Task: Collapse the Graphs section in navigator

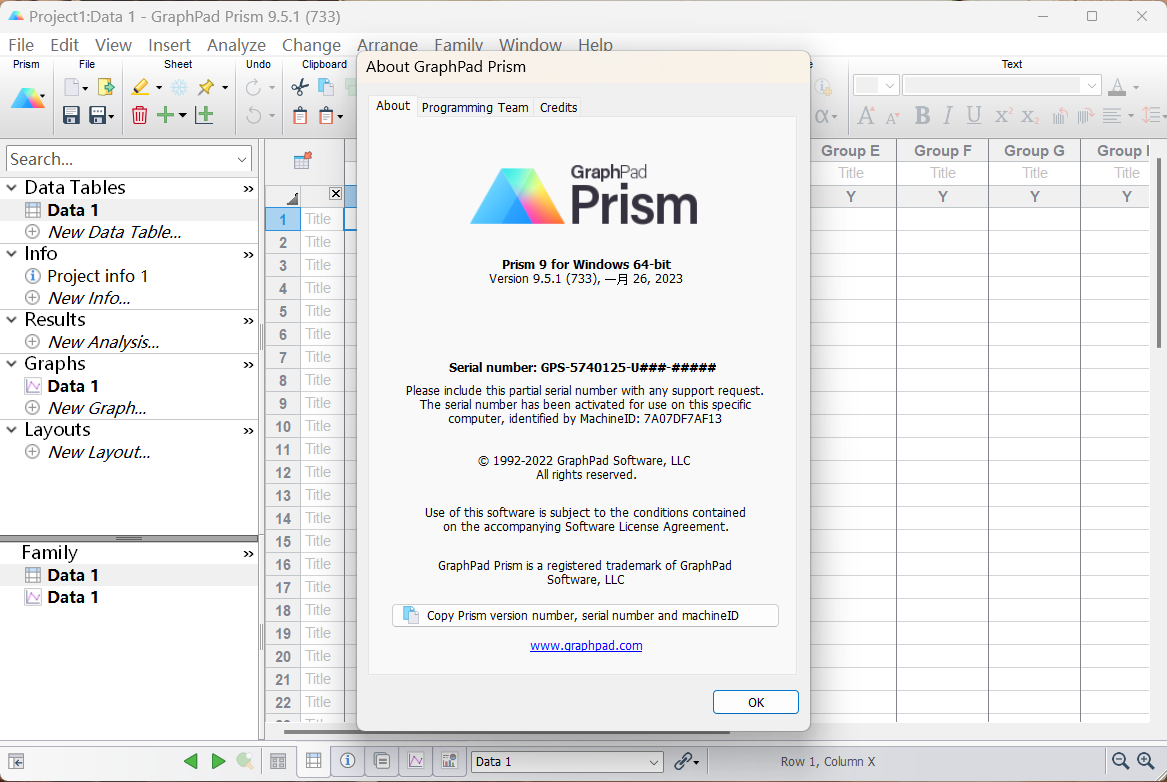Action: (x=11, y=364)
